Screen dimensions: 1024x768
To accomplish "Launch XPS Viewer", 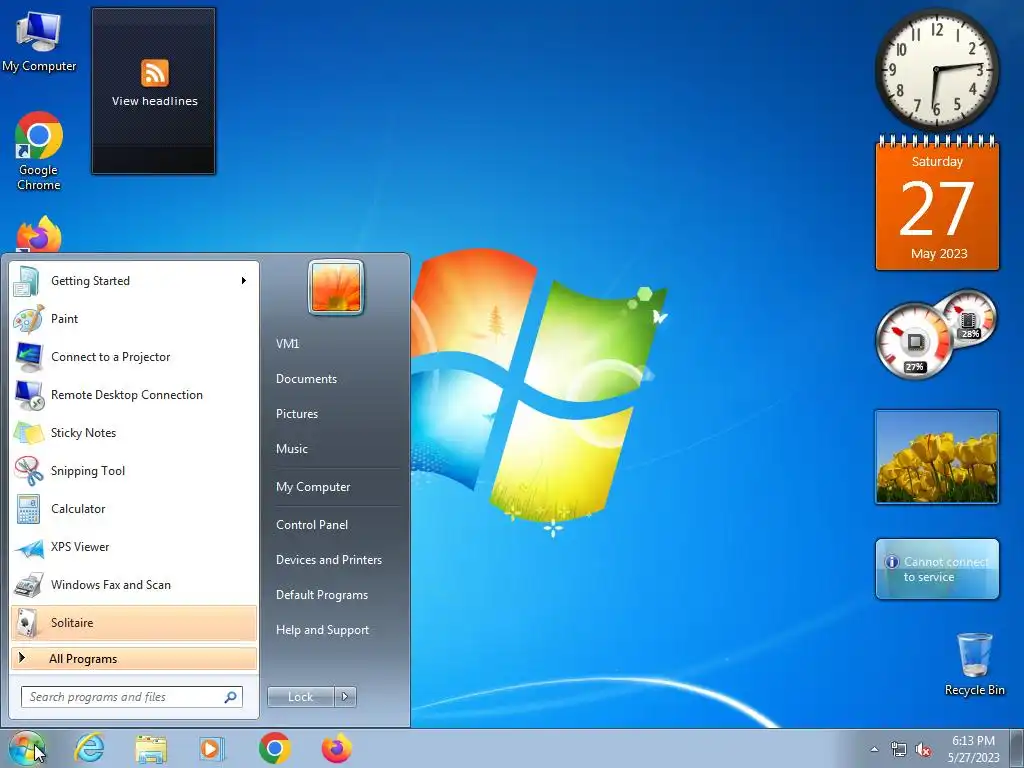I will [134, 547].
